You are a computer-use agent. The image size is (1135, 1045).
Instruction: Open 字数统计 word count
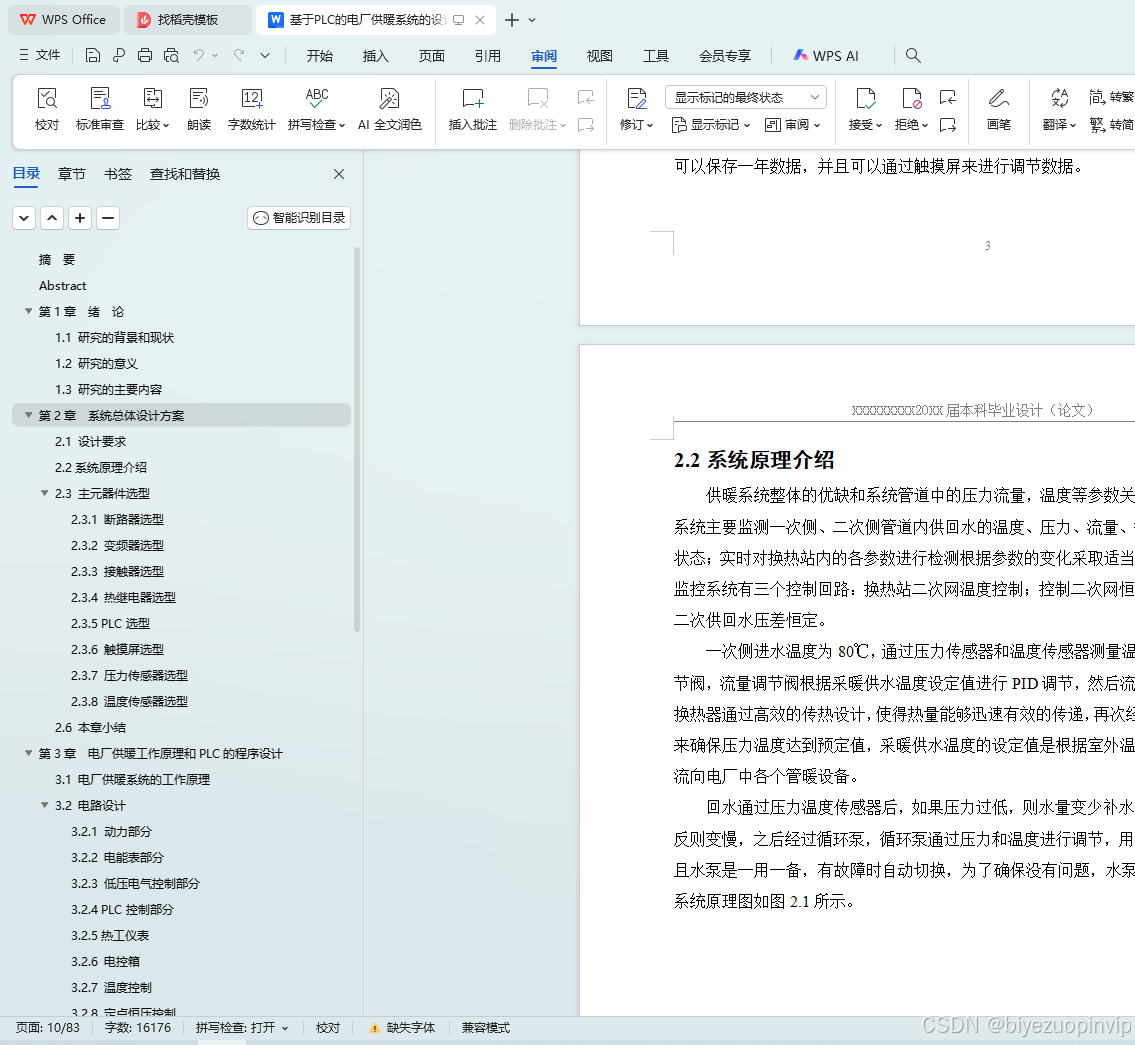point(251,109)
